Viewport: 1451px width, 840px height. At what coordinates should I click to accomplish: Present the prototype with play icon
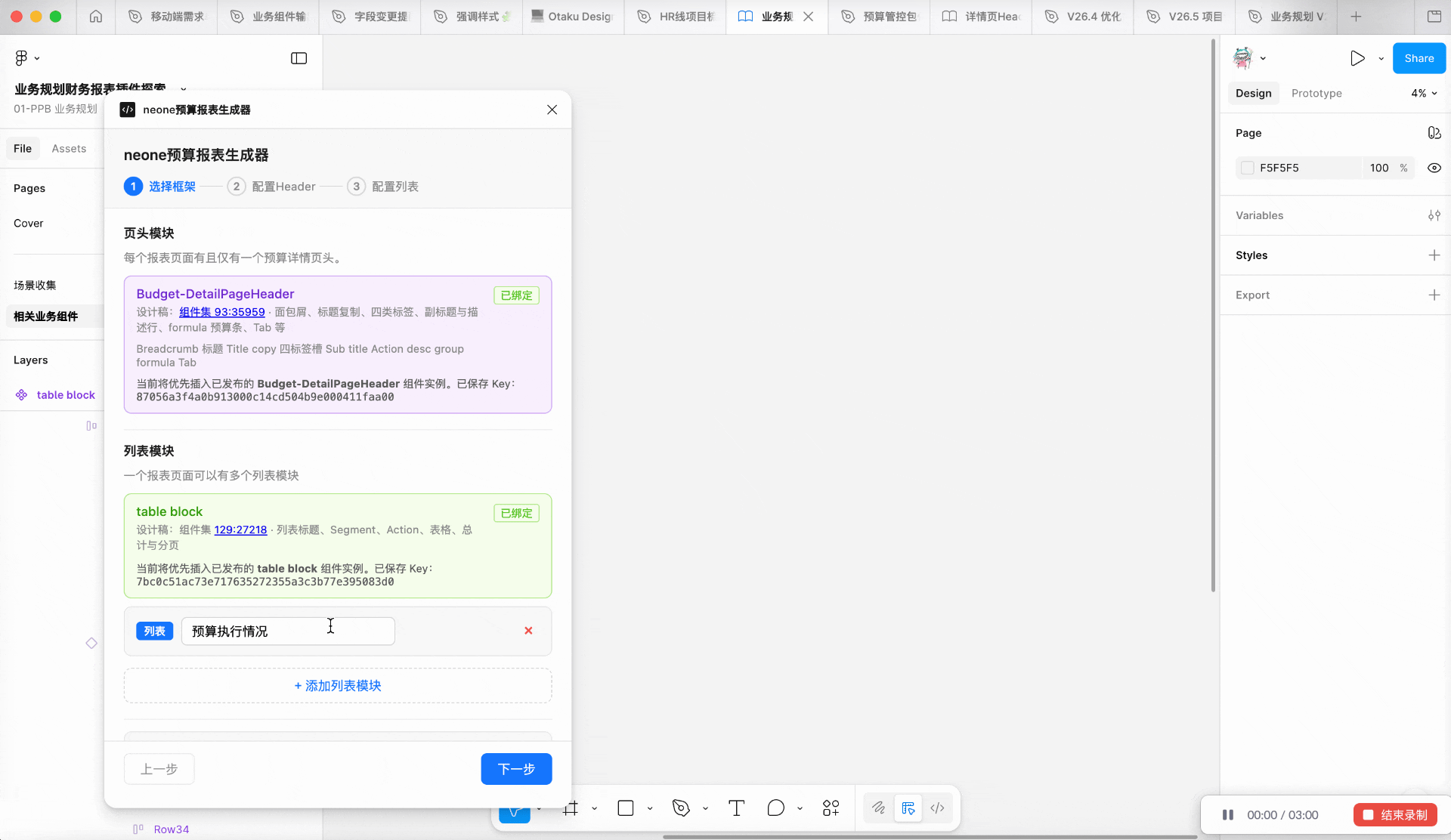pyautogui.click(x=1357, y=58)
